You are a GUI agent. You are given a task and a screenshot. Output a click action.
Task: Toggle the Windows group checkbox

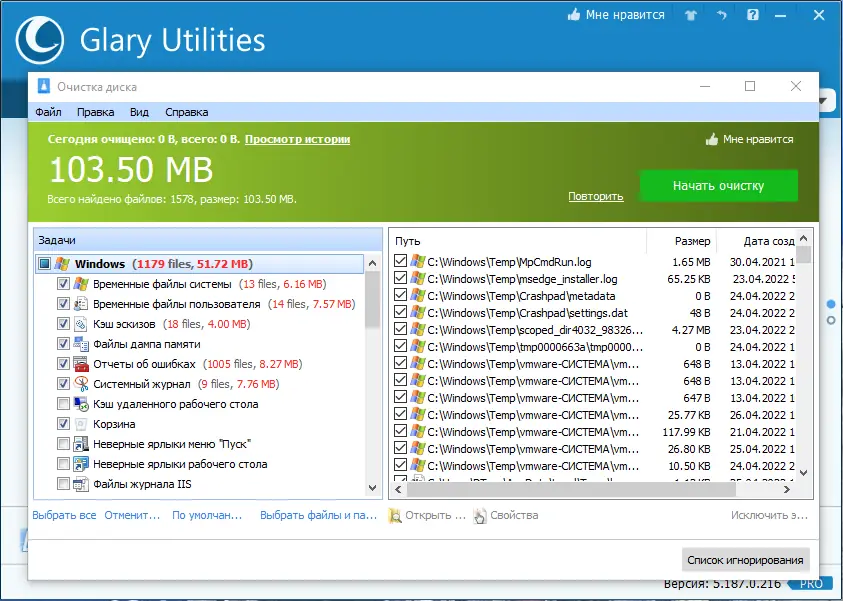click(45, 264)
